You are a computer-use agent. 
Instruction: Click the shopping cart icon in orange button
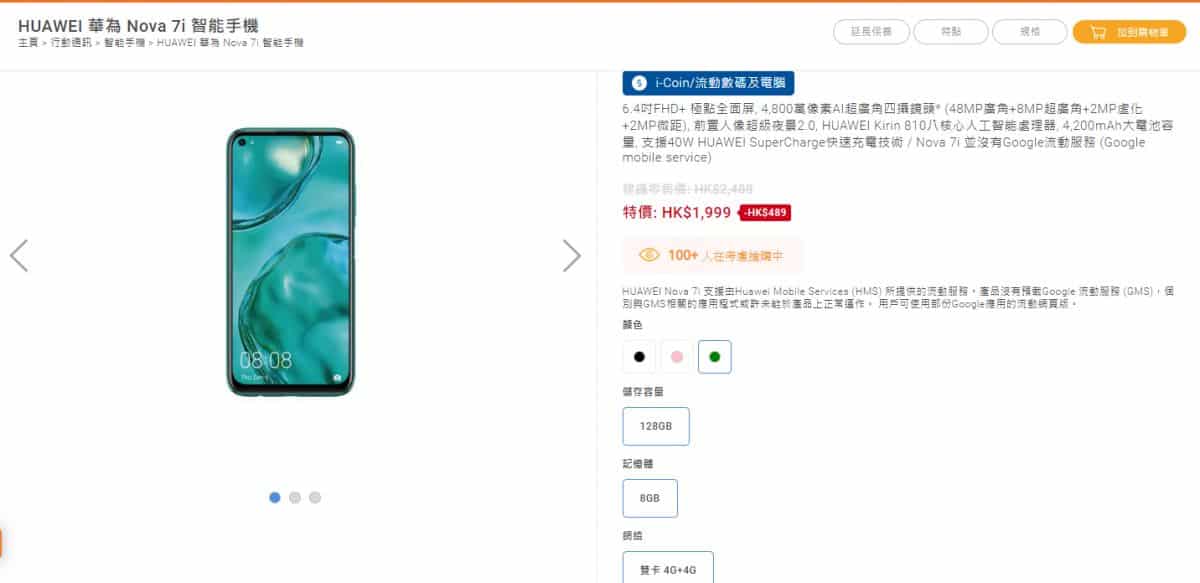pyautogui.click(x=1098, y=32)
